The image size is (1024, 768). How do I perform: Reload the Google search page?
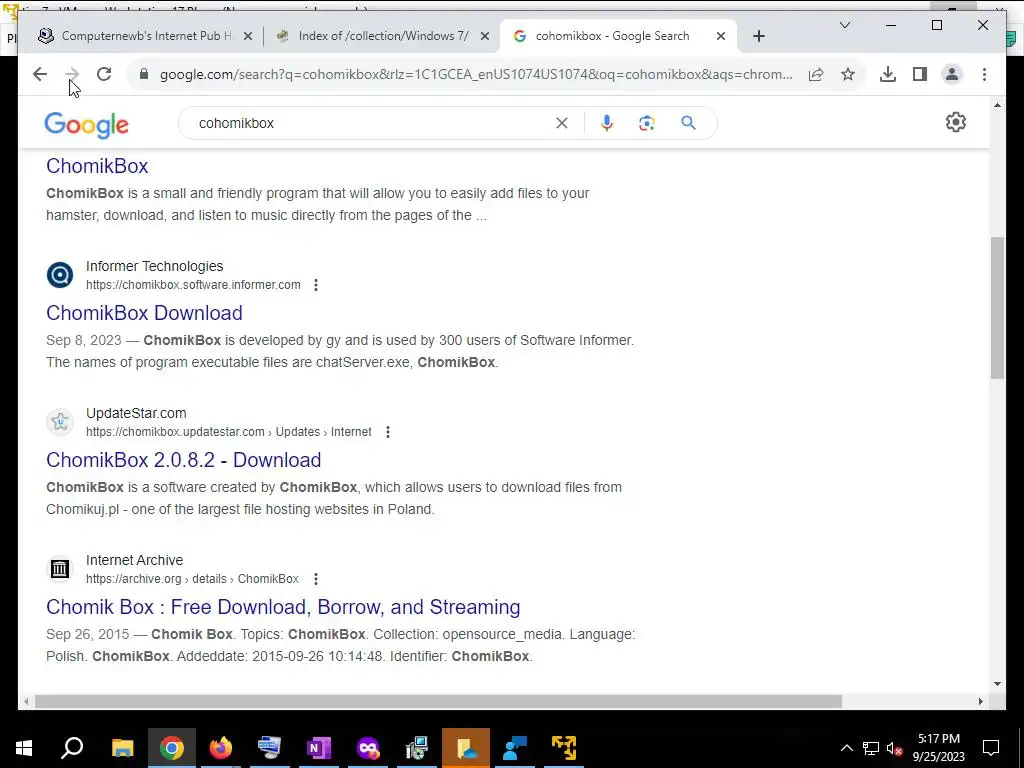tap(104, 74)
